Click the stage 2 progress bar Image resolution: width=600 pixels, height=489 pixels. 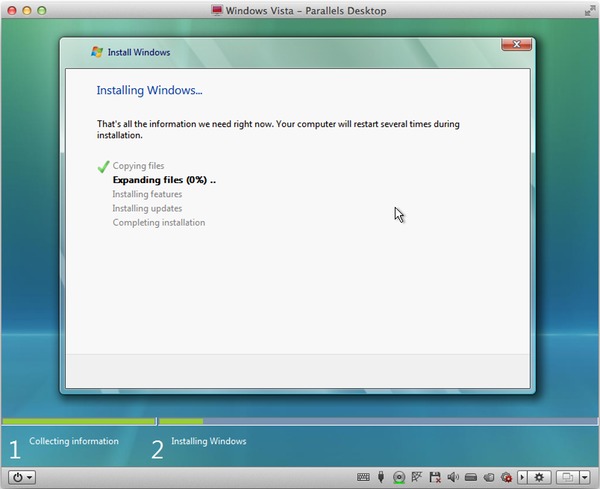click(377, 421)
